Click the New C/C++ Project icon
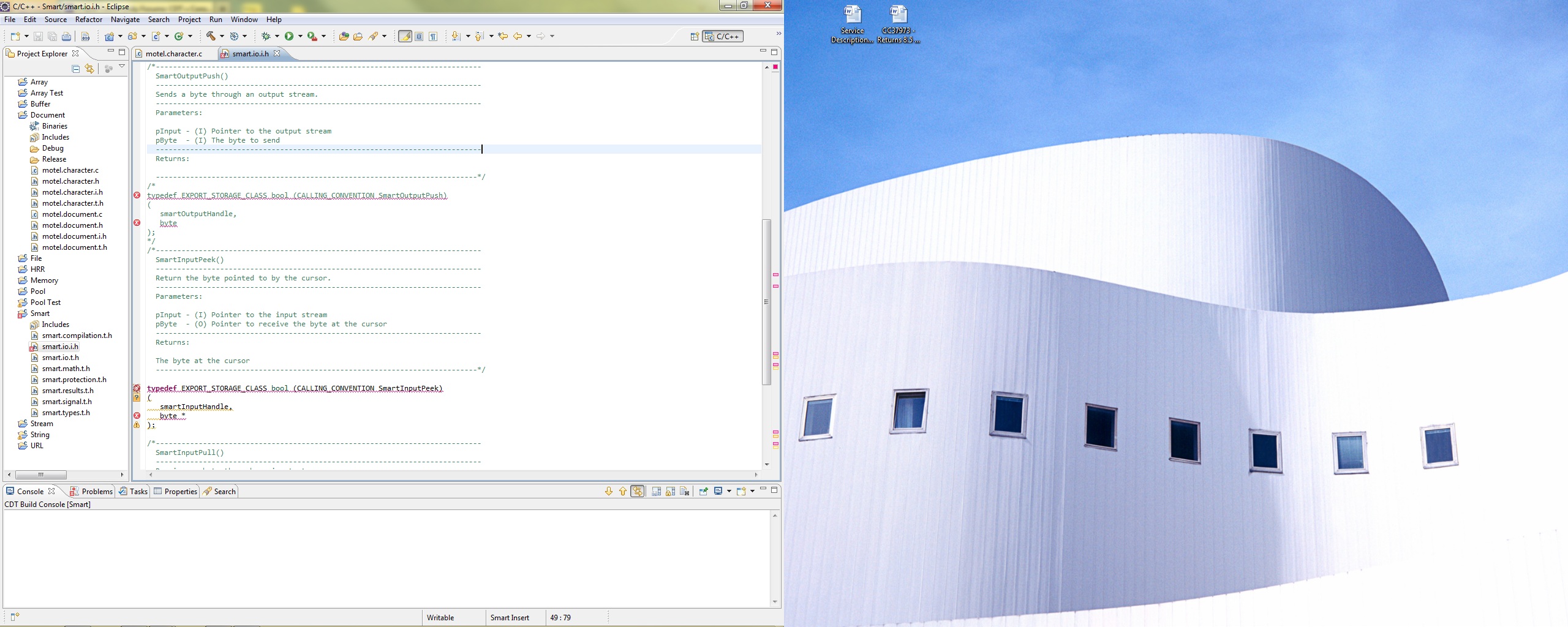This screenshot has width=1568, height=627. click(x=109, y=36)
